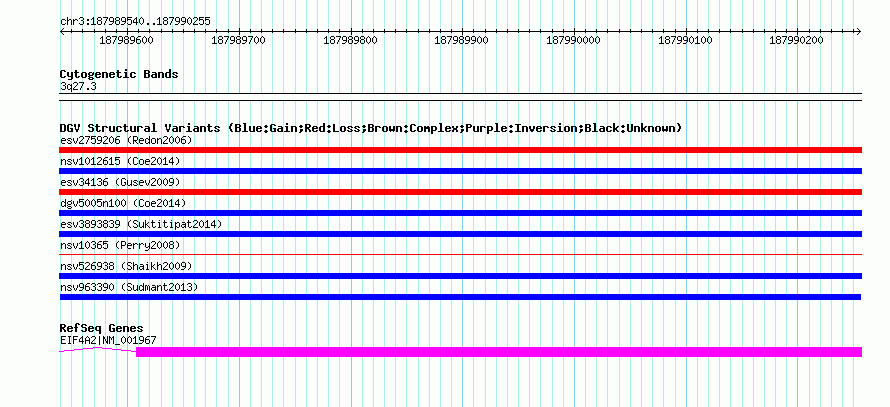Select the blue dgv5005n100 Coe2014 bar
890x407 pixels.
[460, 213]
